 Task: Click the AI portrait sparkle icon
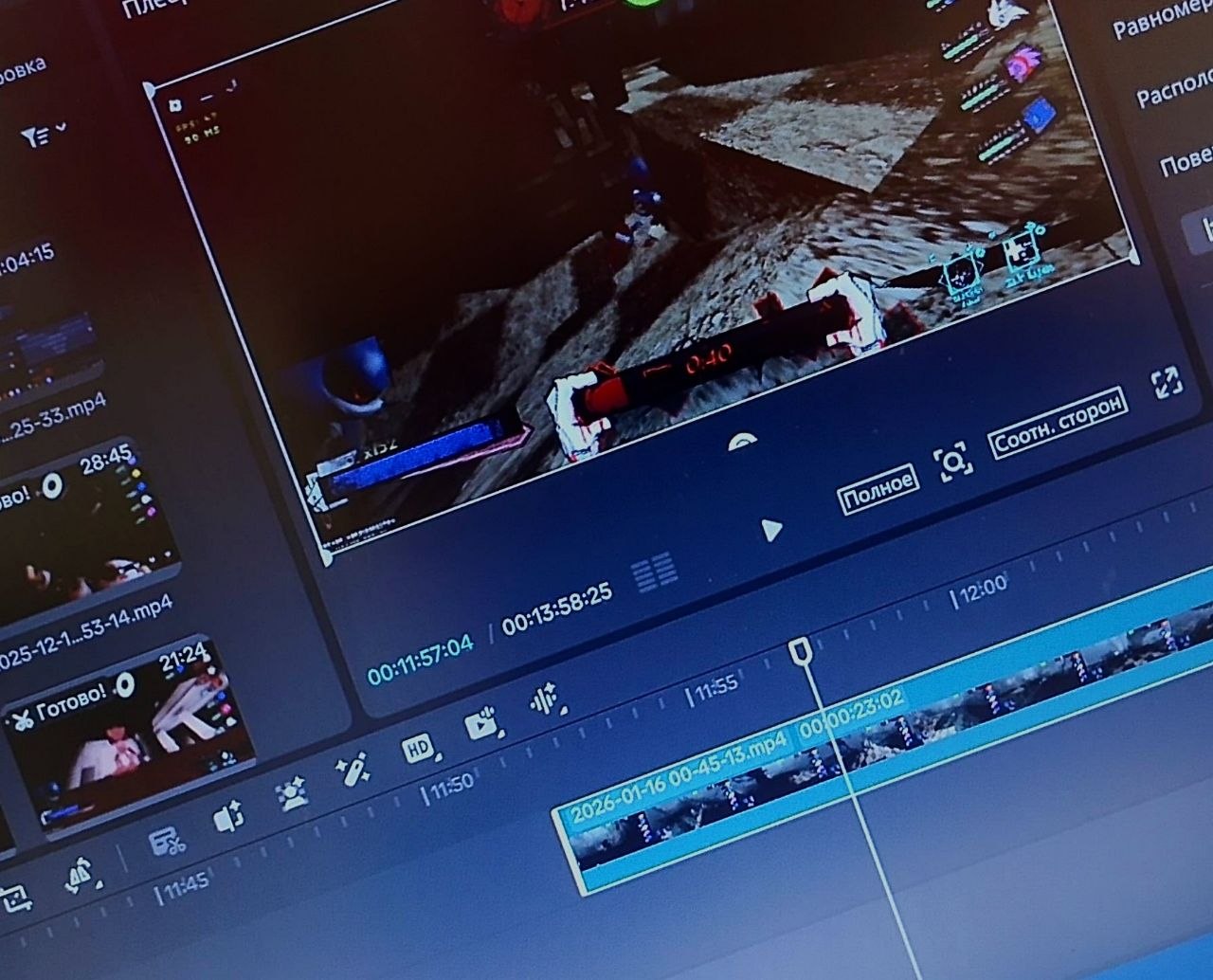tap(292, 794)
